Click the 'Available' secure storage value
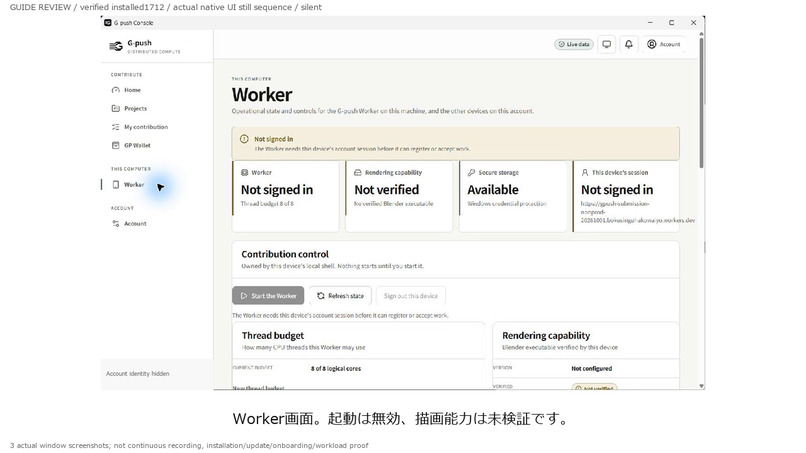Image resolution: width=806 pixels, height=453 pixels. coord(493,190)
